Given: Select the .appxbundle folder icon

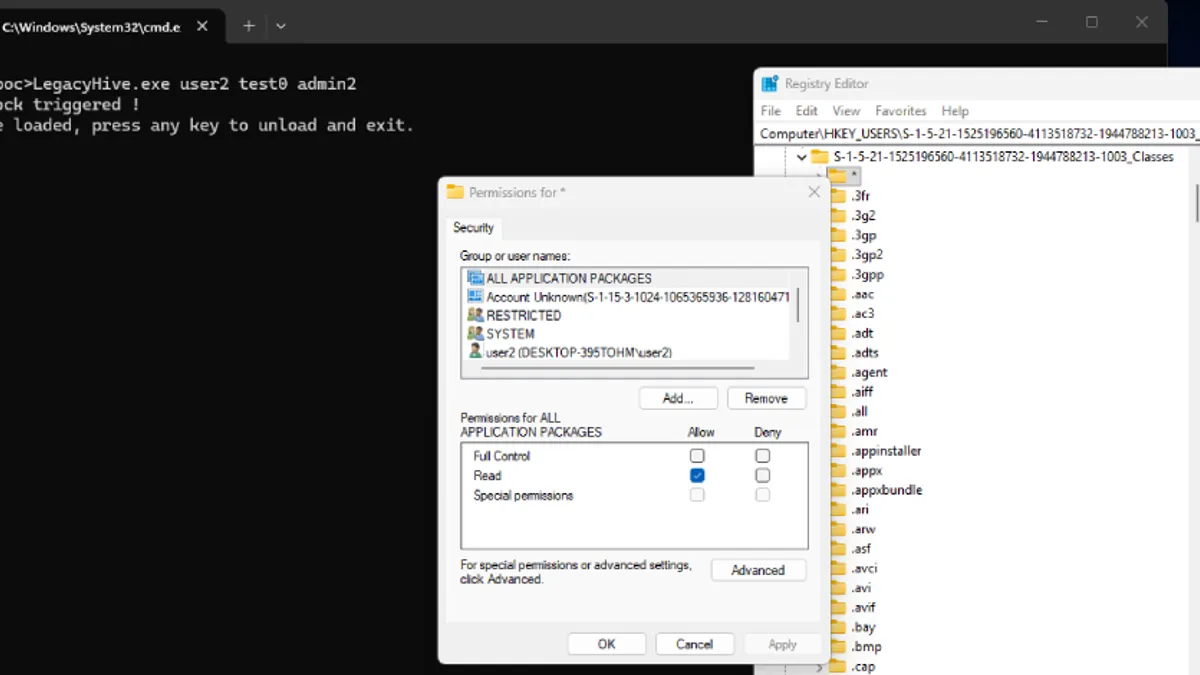Looking at the screenshot, I should pos(839,490).
